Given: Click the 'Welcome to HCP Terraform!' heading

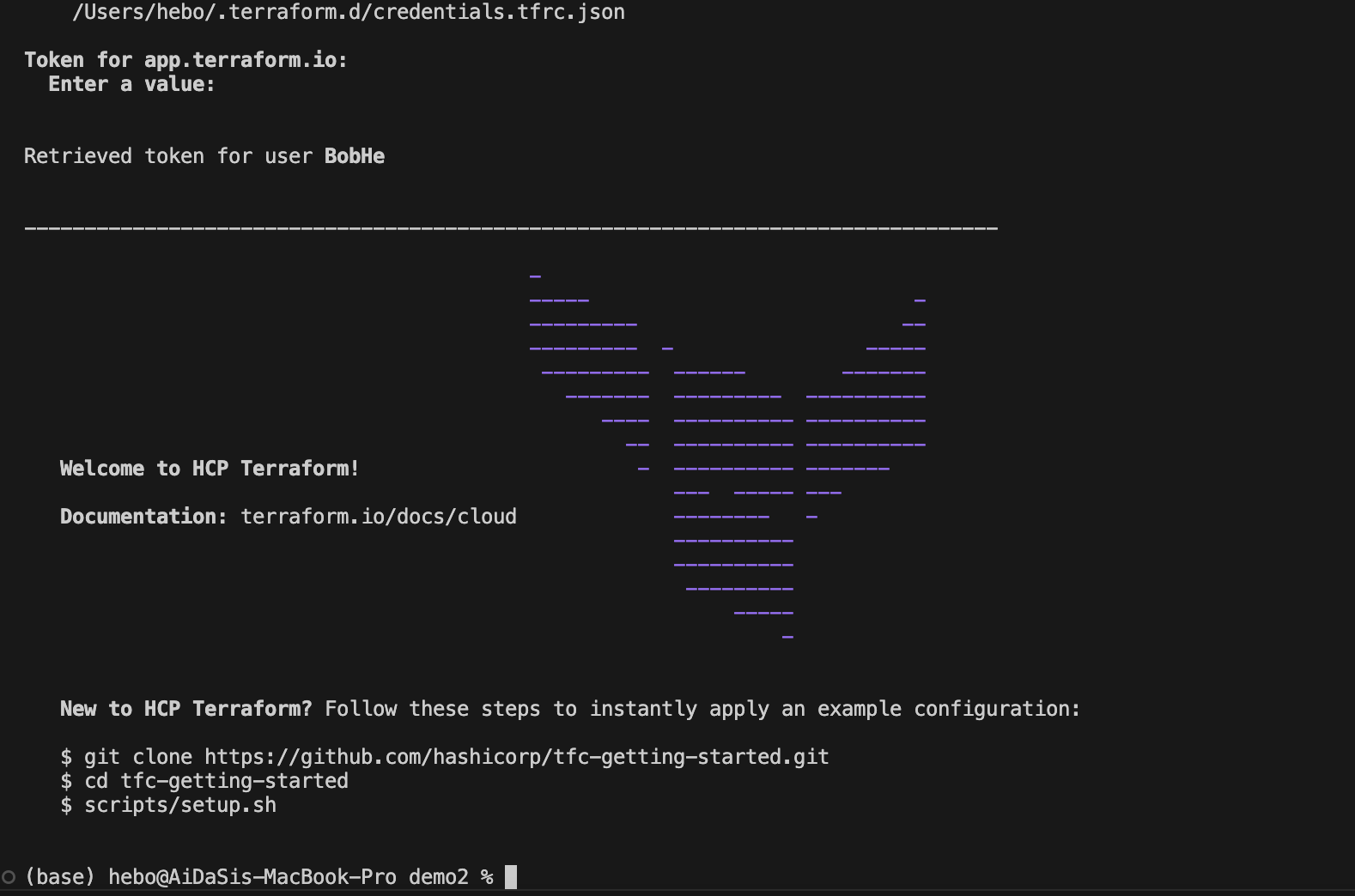Looking at the screenshot, I should (x=210, y=469).
